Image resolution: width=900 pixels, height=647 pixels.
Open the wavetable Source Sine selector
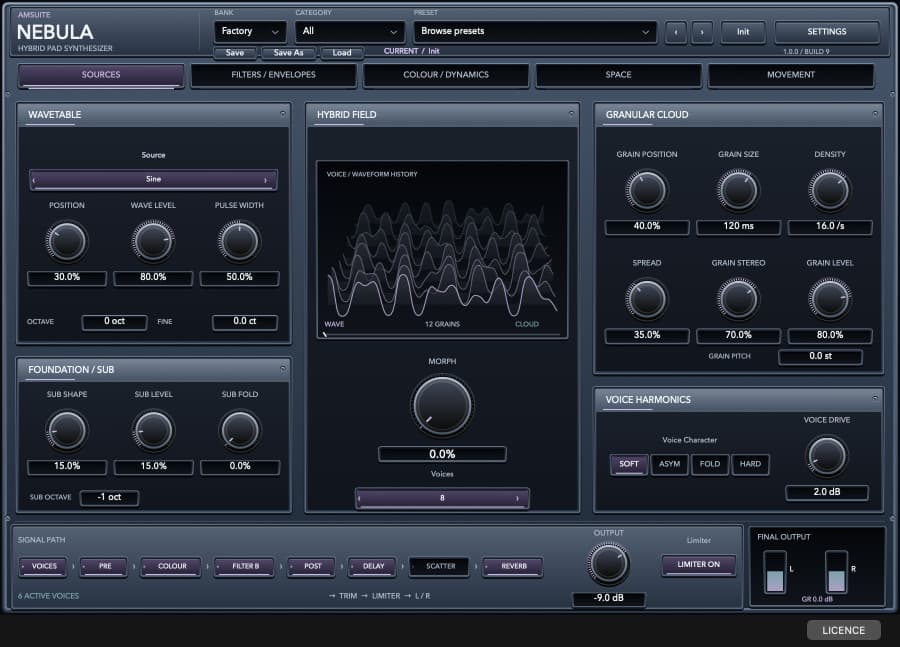click(153, 180)
